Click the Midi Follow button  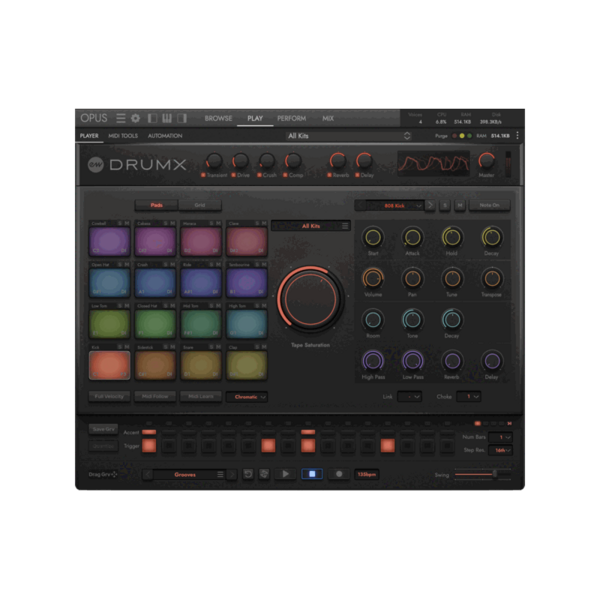[x=155, y=396]
